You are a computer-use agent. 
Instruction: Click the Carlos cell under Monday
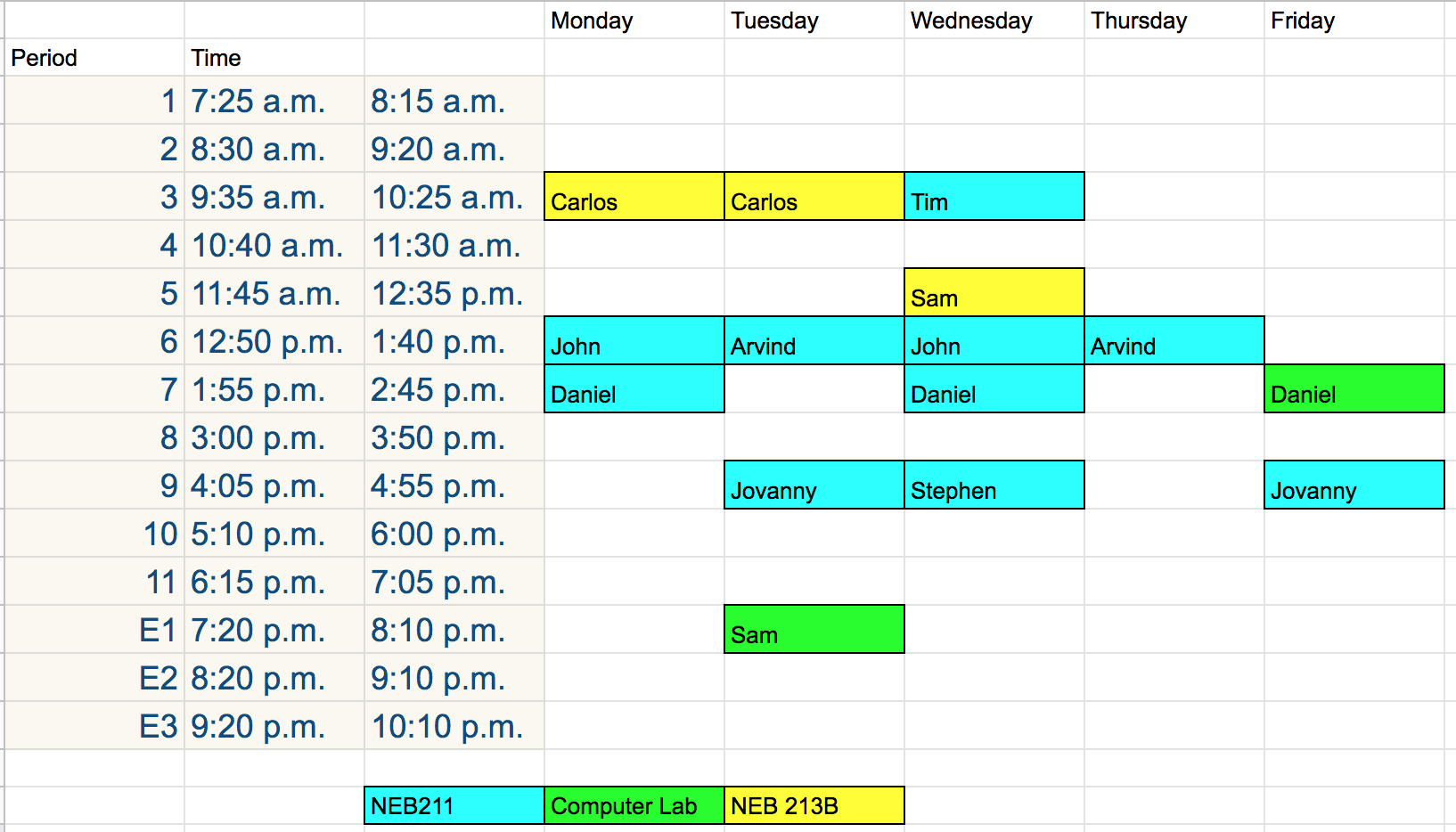[634, 196]
